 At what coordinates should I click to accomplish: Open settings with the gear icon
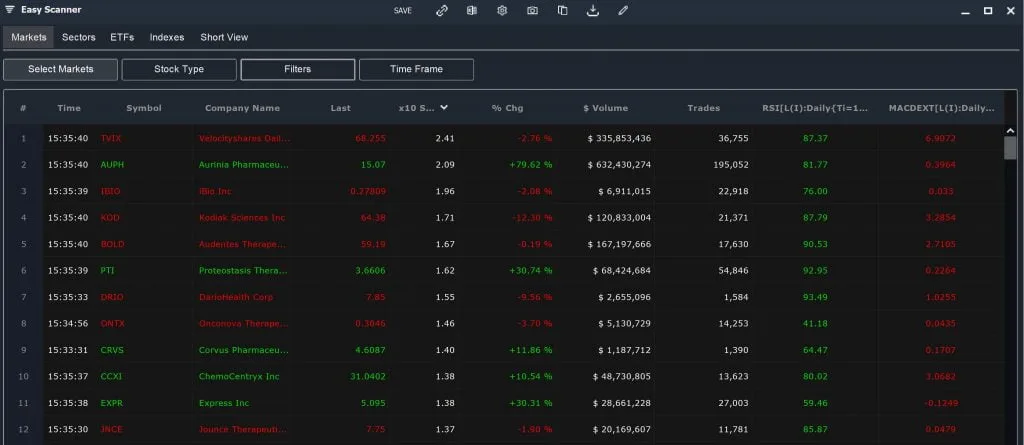click(x=502, y=10)
